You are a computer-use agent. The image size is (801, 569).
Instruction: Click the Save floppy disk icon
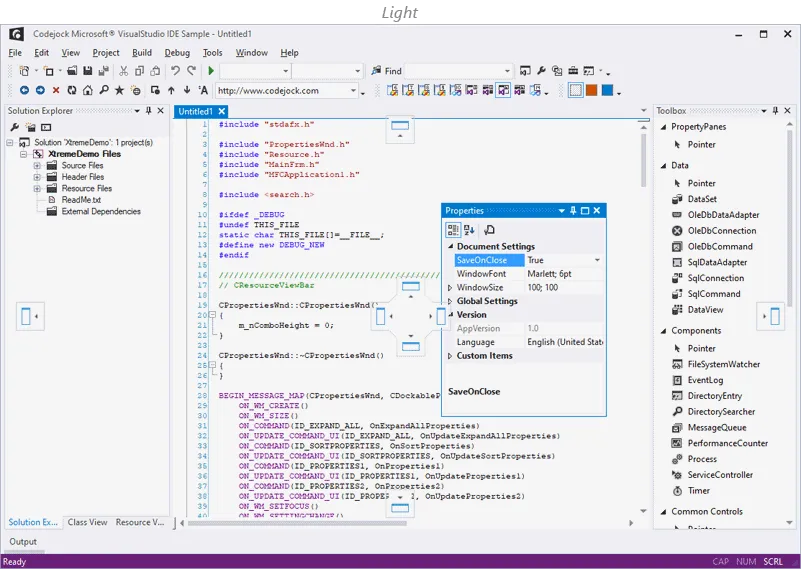click(x=88, y=71)
